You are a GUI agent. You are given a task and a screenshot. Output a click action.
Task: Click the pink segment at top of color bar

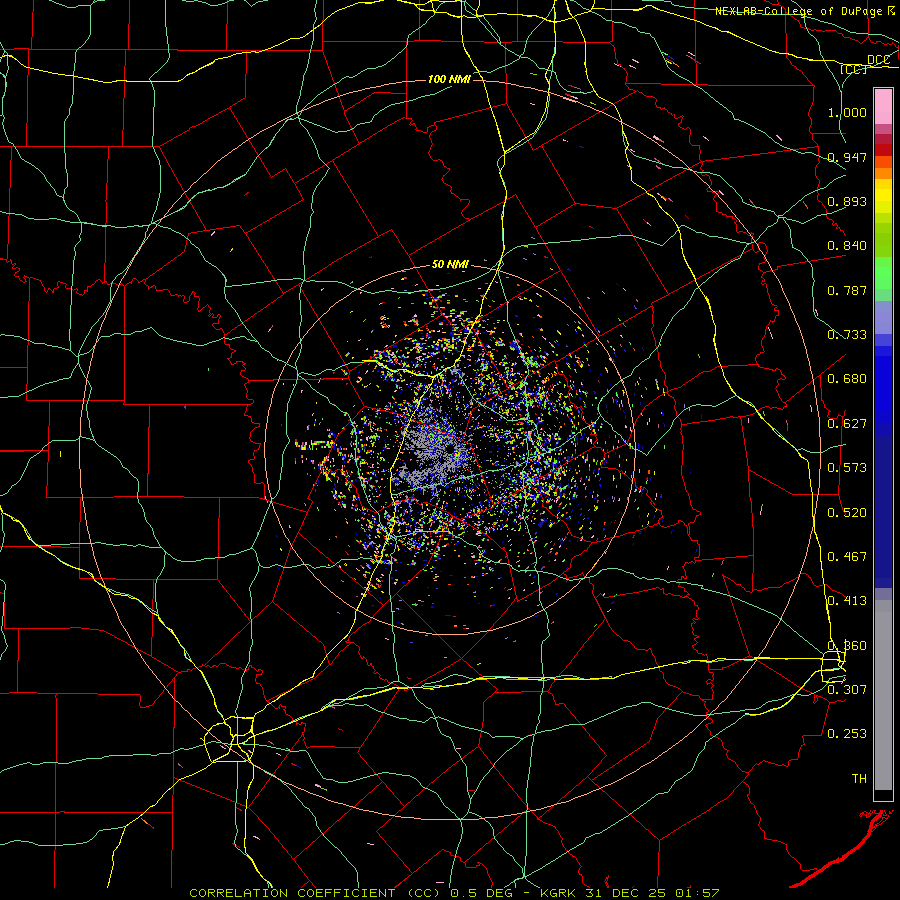pos(883,107)
